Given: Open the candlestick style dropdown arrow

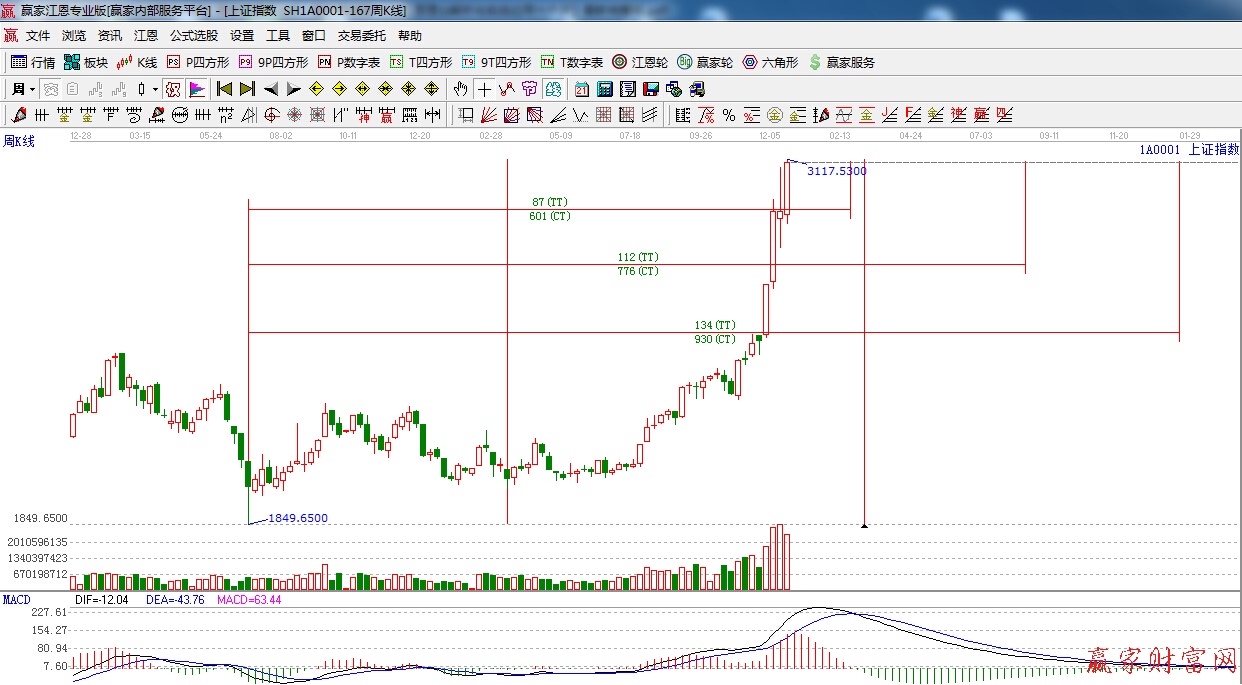Looking at the screenshot, I should [x=155, y=89].
